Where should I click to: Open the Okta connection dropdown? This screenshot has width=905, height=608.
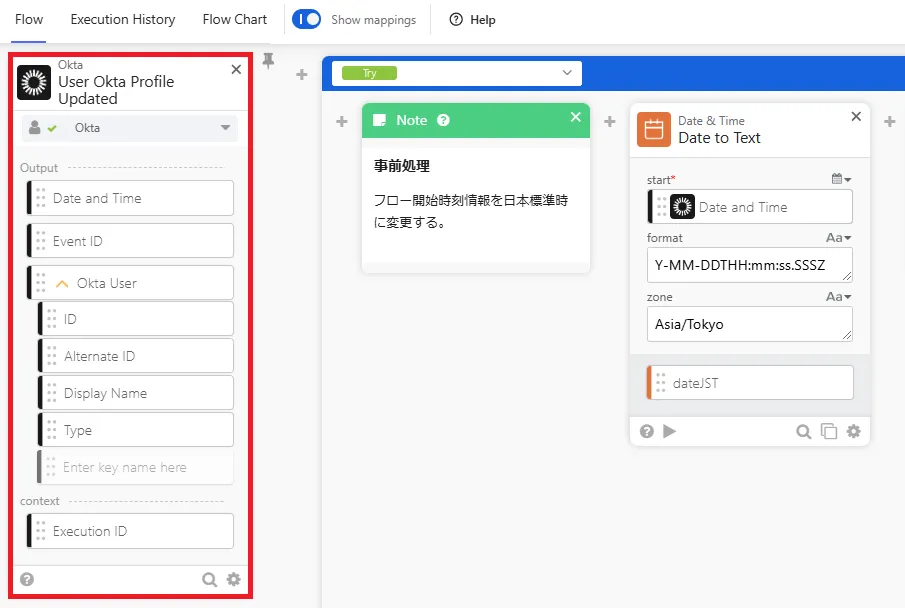pos(130,128)
